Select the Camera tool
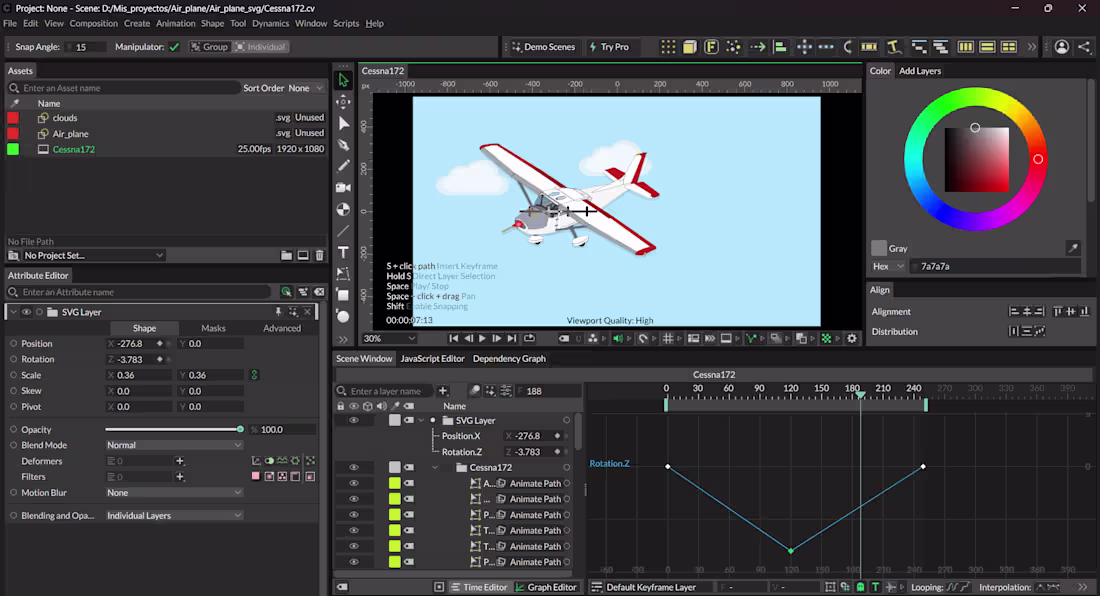The height and width of the screenshot is (596, 1100). click(x=343, y=188)
